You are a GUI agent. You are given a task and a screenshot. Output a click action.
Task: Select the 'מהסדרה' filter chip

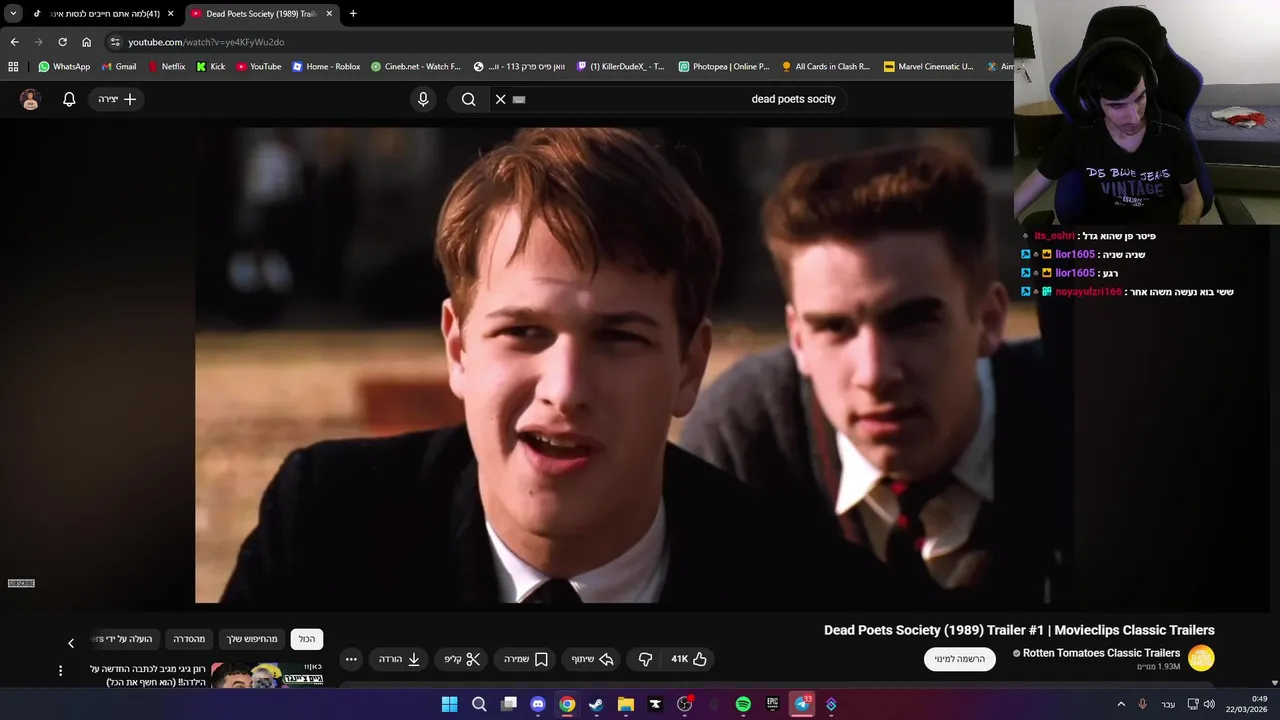tap(189, 639)
